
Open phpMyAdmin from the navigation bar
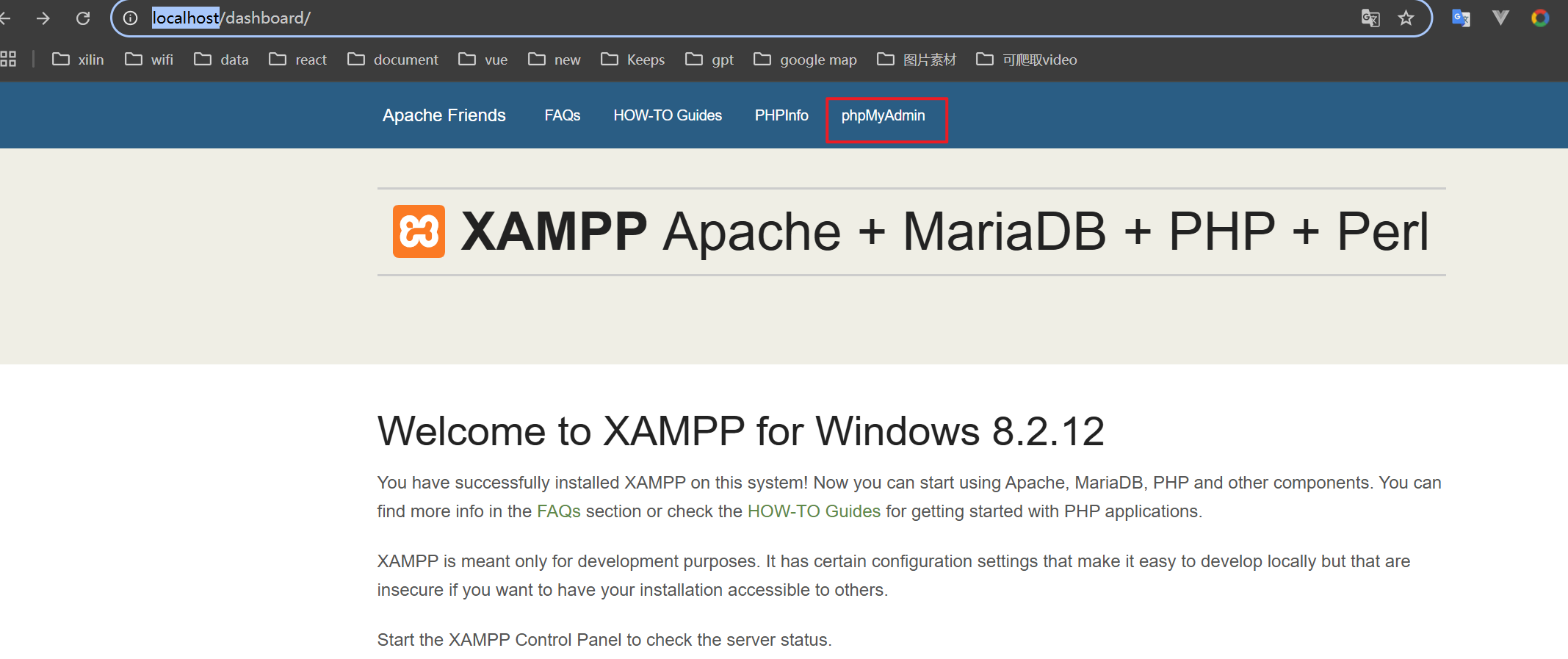(884, 115)
